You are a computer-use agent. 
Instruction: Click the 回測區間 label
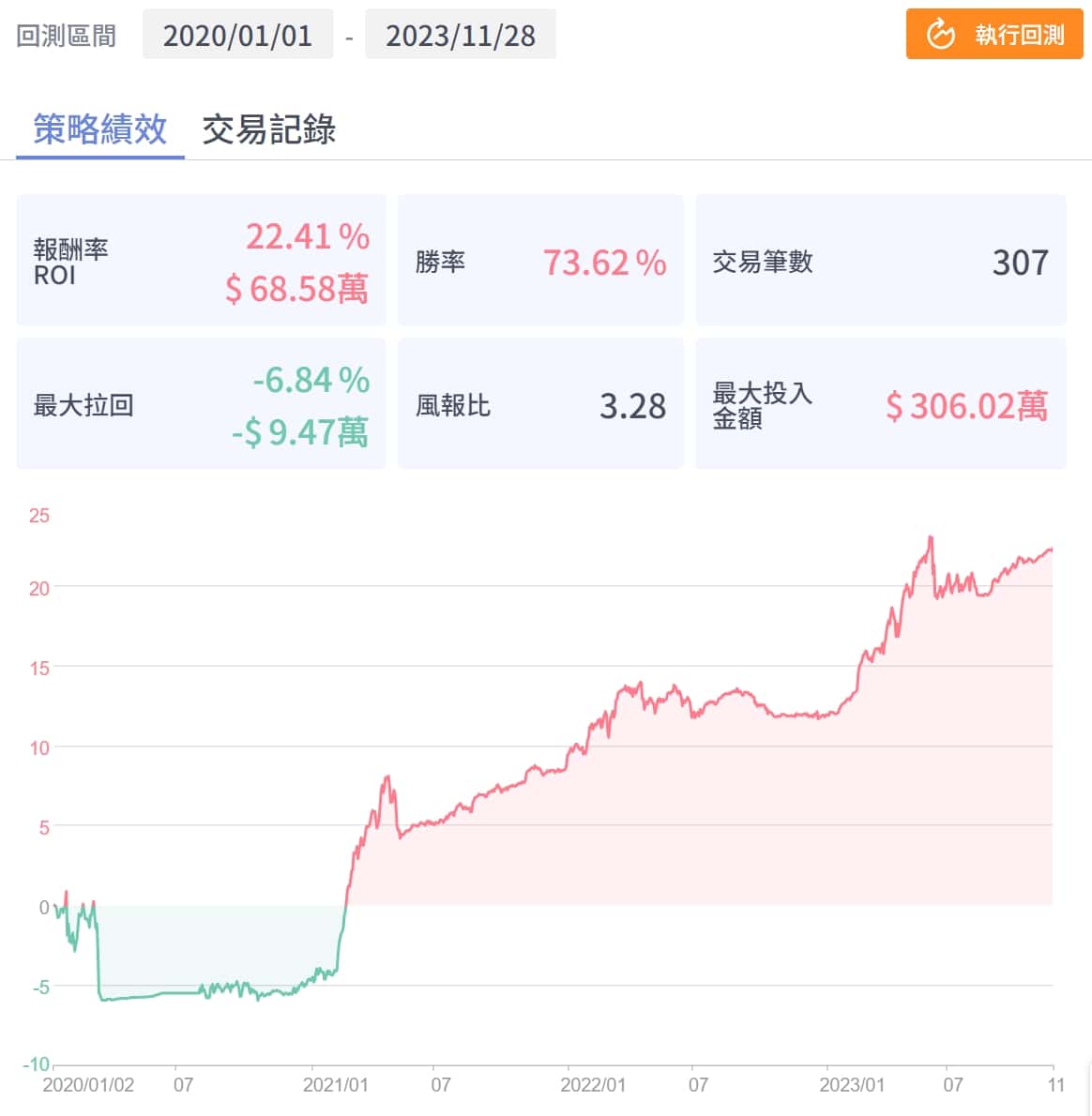point(67,36)
